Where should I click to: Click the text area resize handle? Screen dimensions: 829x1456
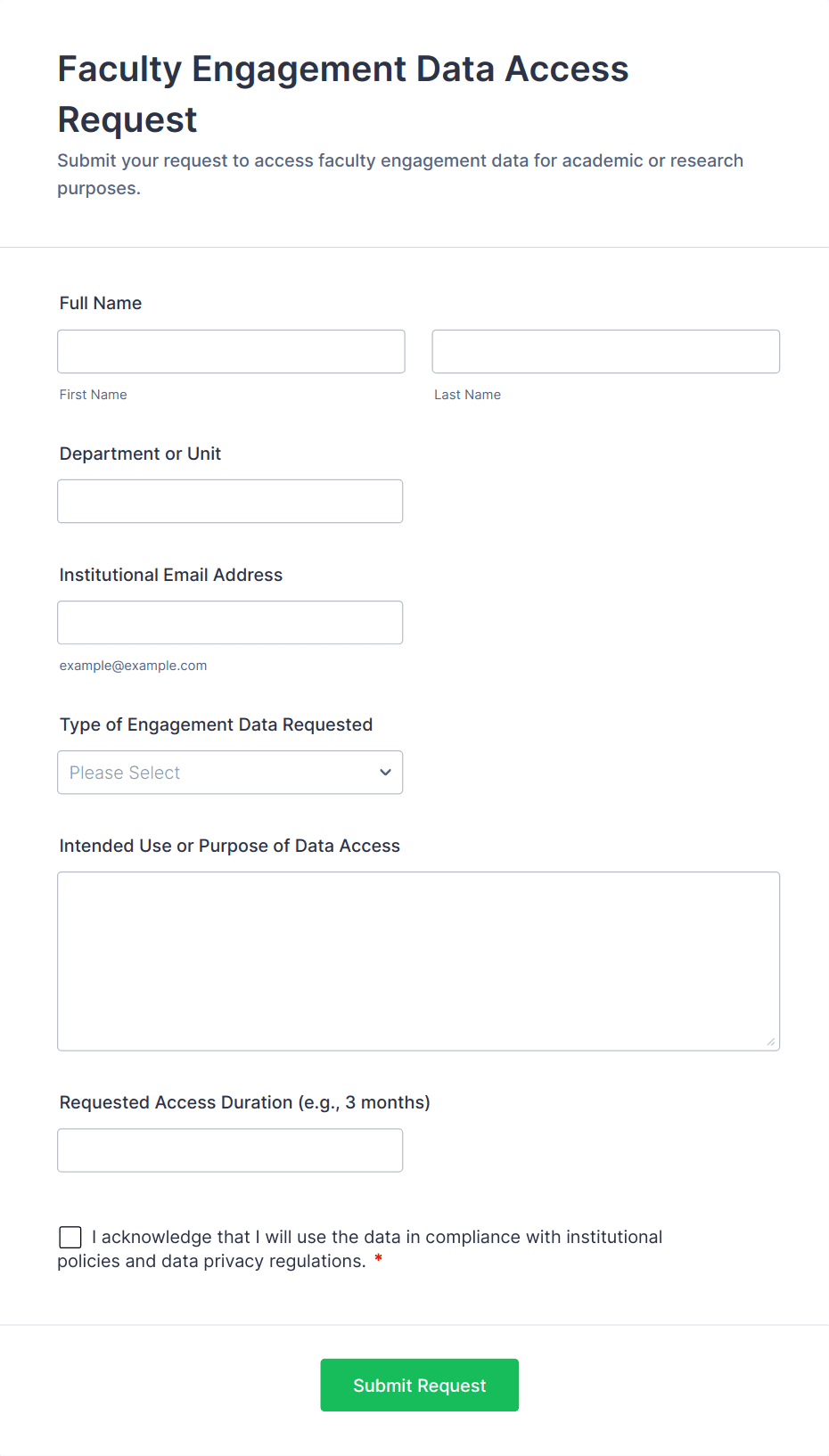coord(771,1042)
